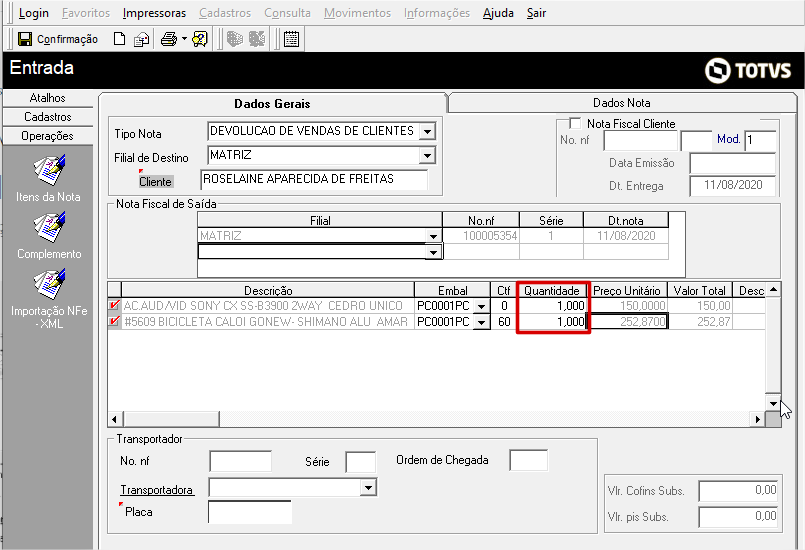Open the Tipo Nota dropdown

click(427, 131)
